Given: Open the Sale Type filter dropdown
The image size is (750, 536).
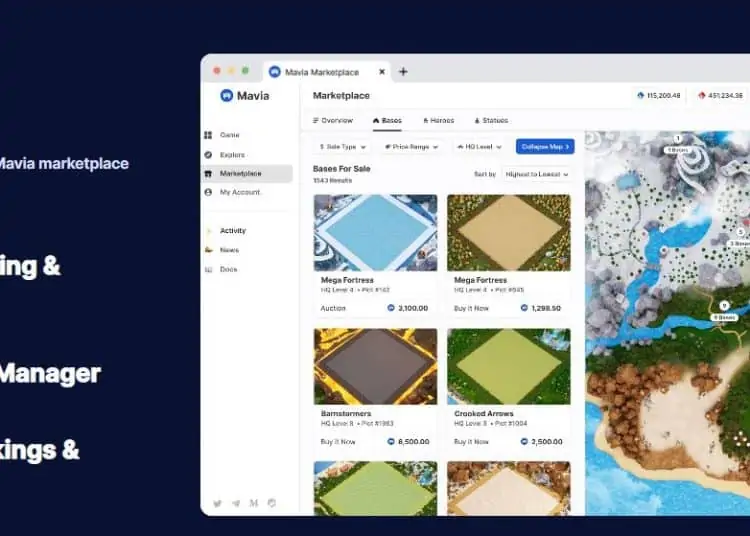Looking at the screenshot, I should tap(342, 147).
